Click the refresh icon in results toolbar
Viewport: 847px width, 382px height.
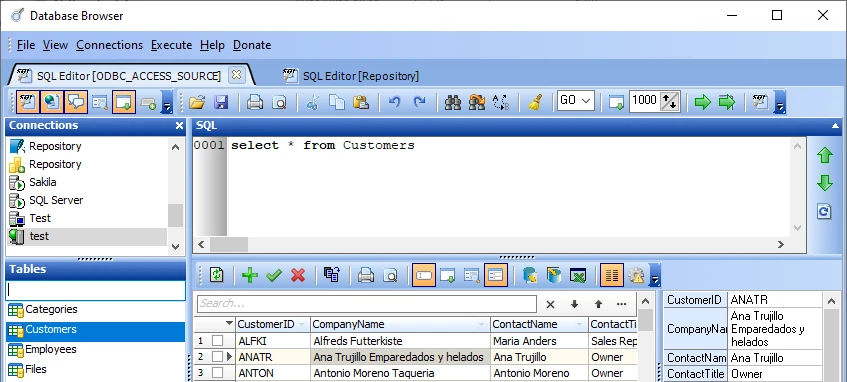pyautogui.click(x=217, y=276)
